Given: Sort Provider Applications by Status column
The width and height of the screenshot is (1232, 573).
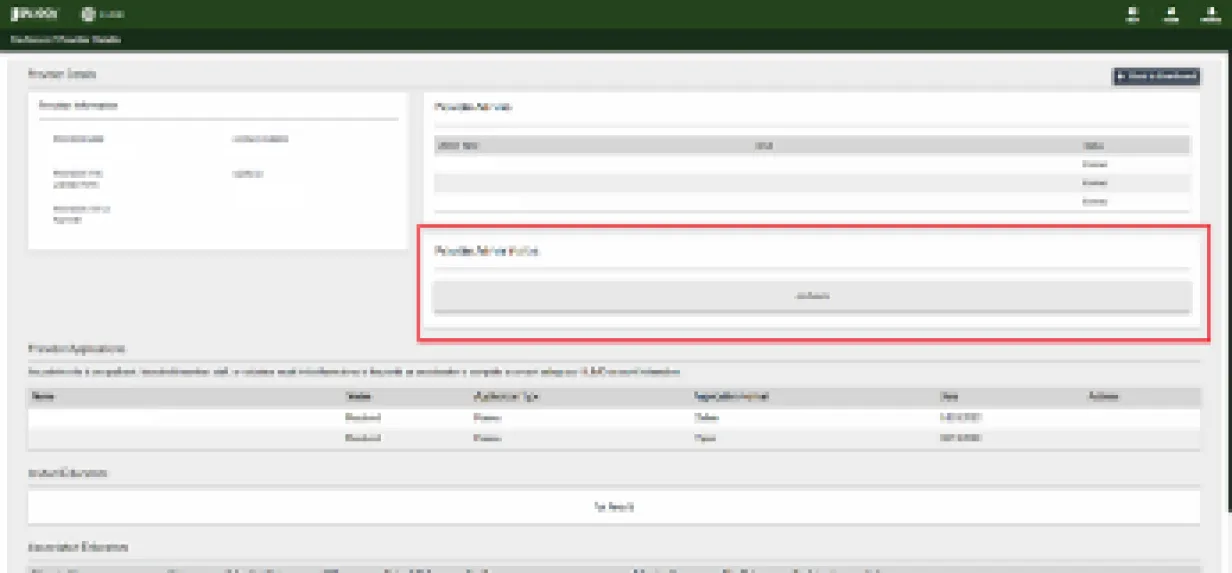Looking at the screenshot, I should [358, 396].
